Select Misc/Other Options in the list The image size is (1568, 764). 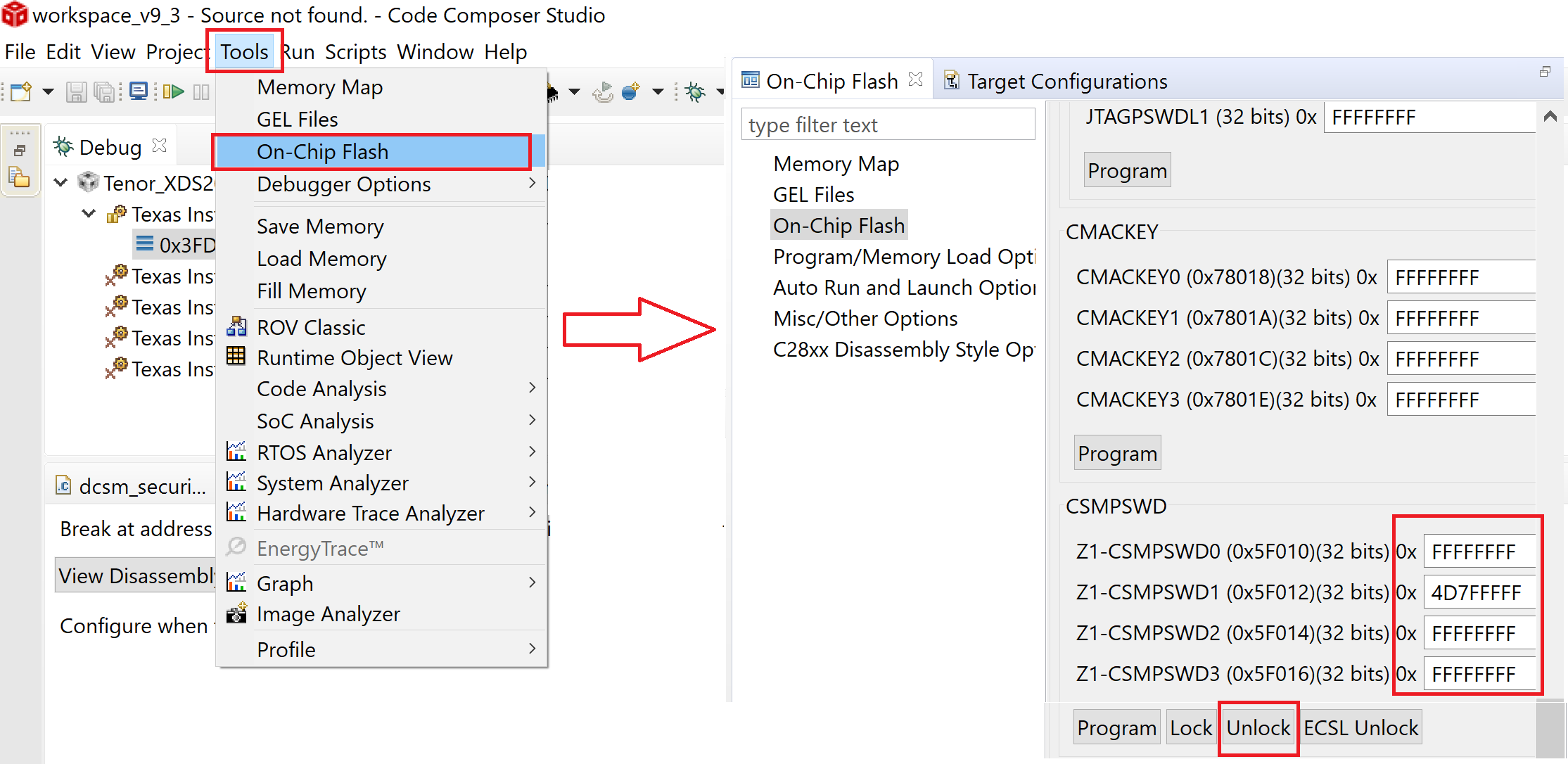tap(865, 319)
